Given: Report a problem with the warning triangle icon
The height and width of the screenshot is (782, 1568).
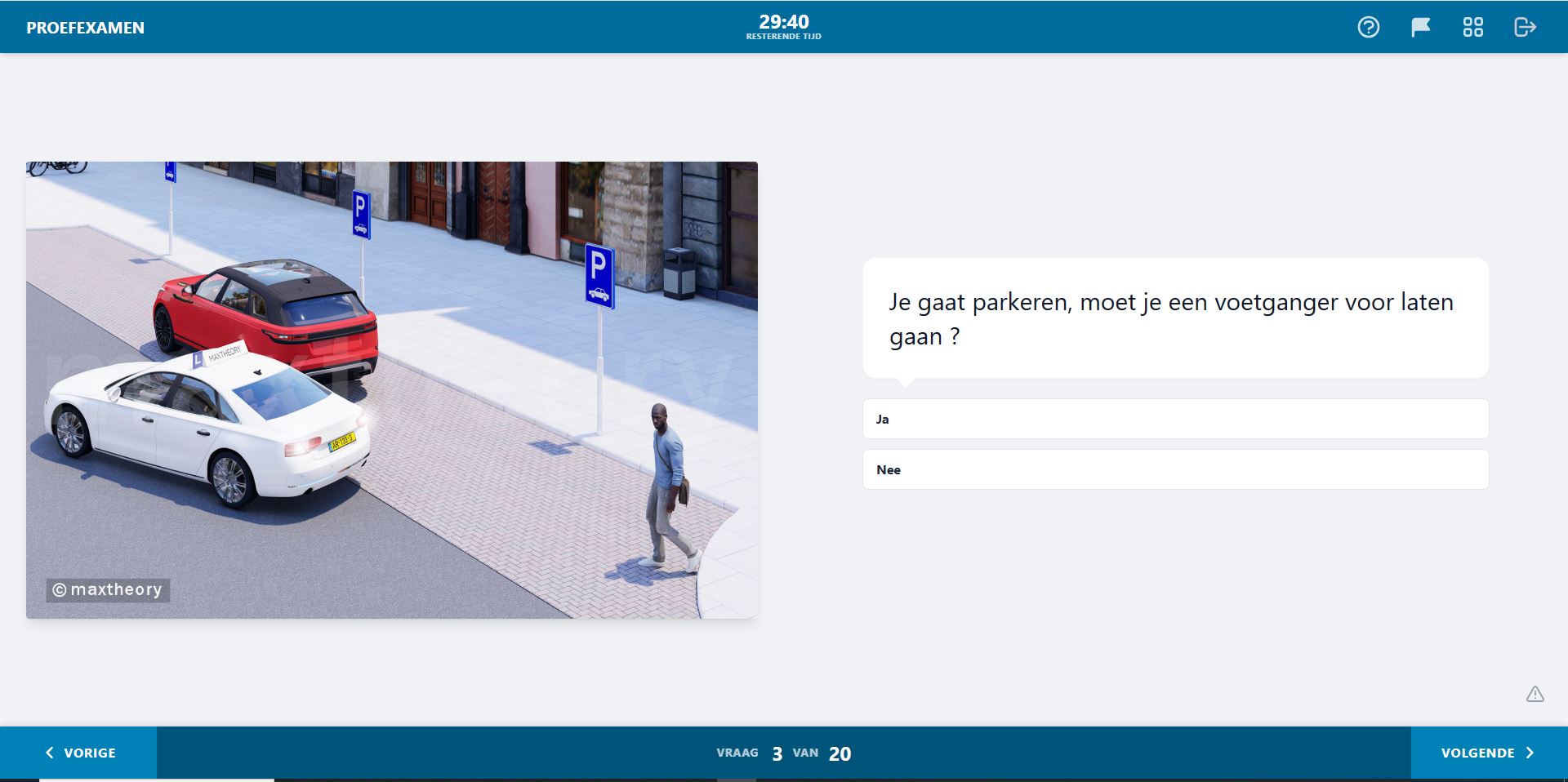Looking at the screenshot, I should click(1535, 694).
